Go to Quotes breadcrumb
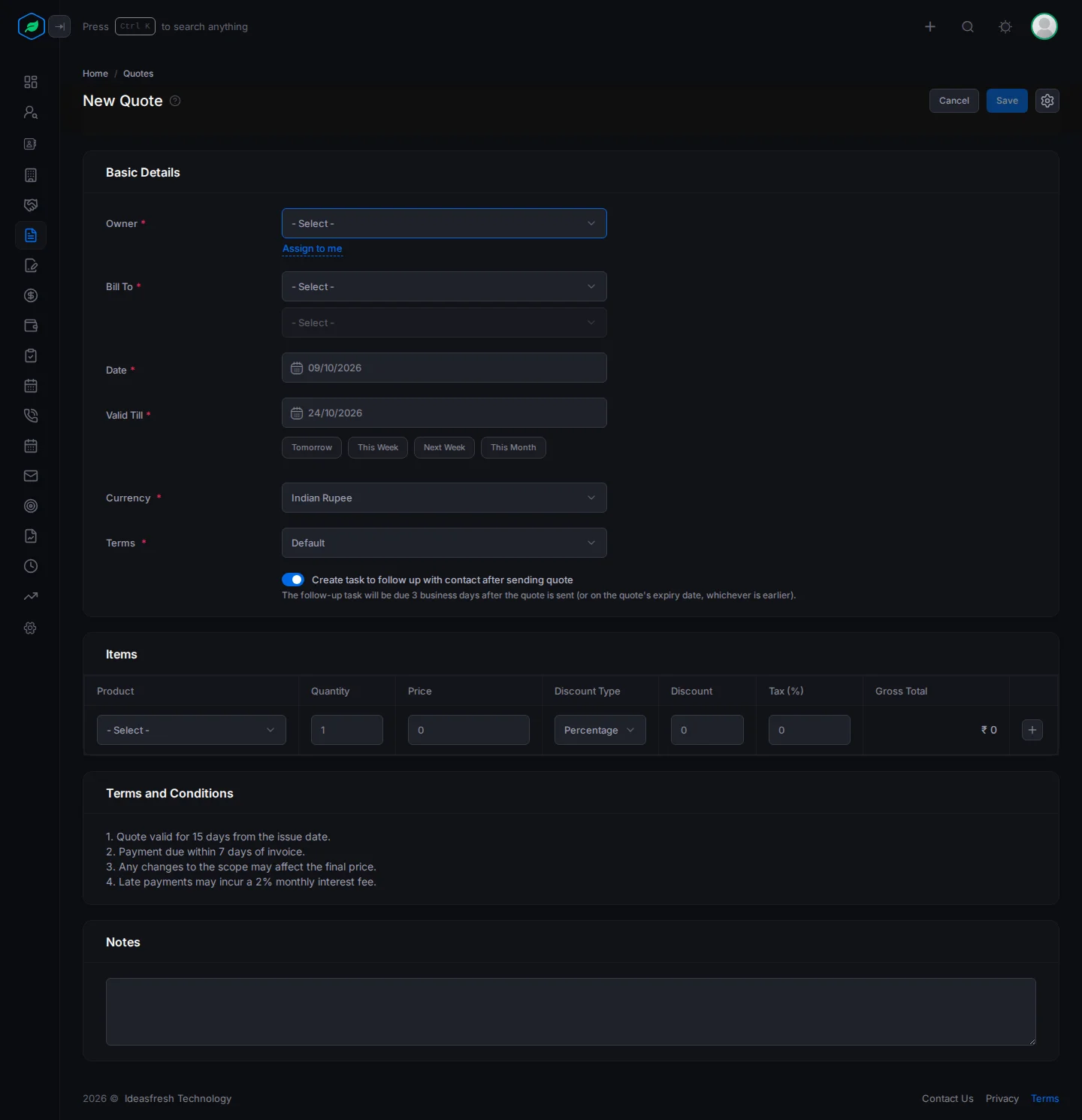The image size is (1082, 1120). tap(138, 74)
